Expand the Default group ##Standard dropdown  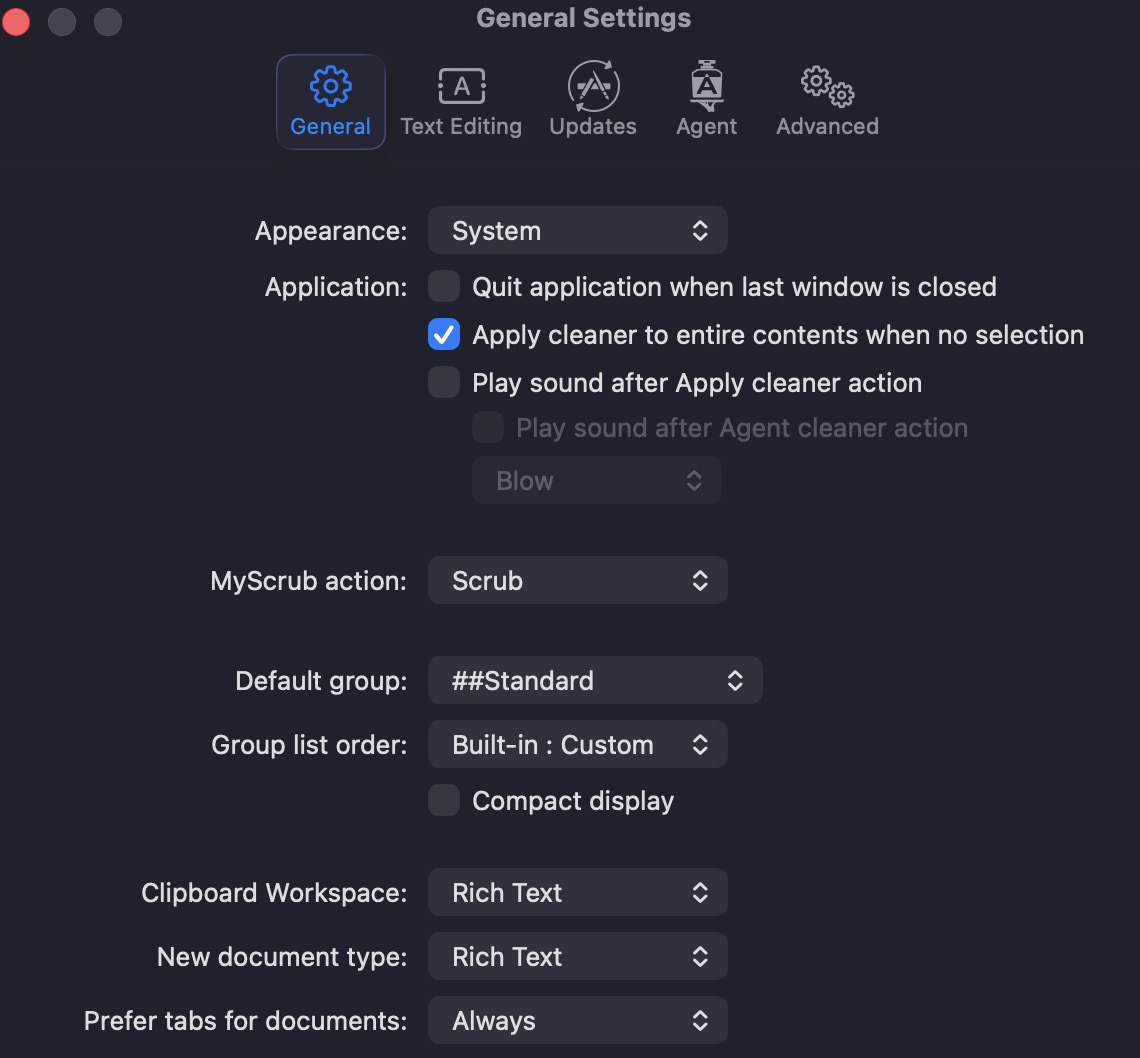pyautogui.click(x=595, y=681)
